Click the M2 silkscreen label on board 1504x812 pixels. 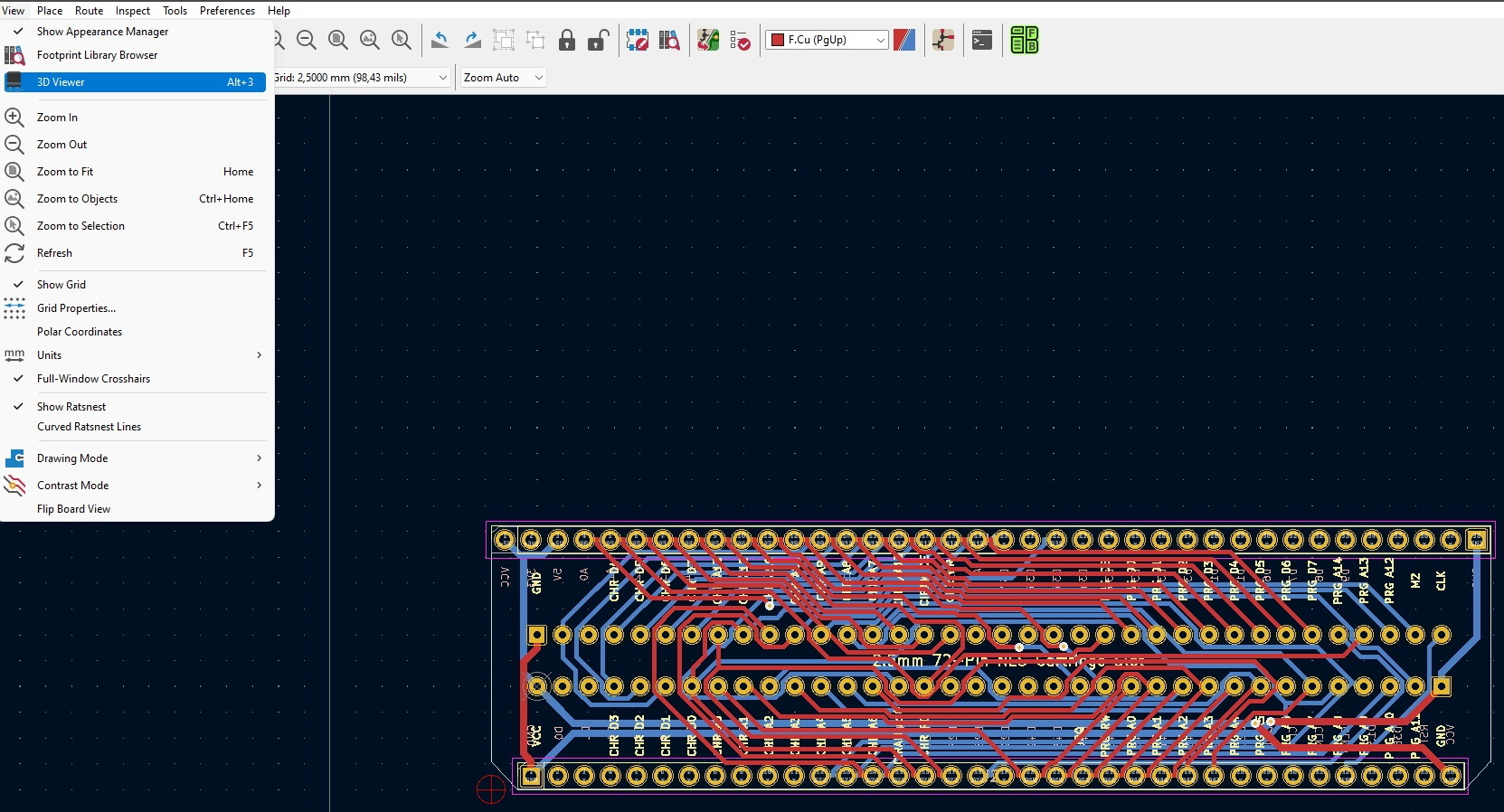click(x=1415, y=581)
